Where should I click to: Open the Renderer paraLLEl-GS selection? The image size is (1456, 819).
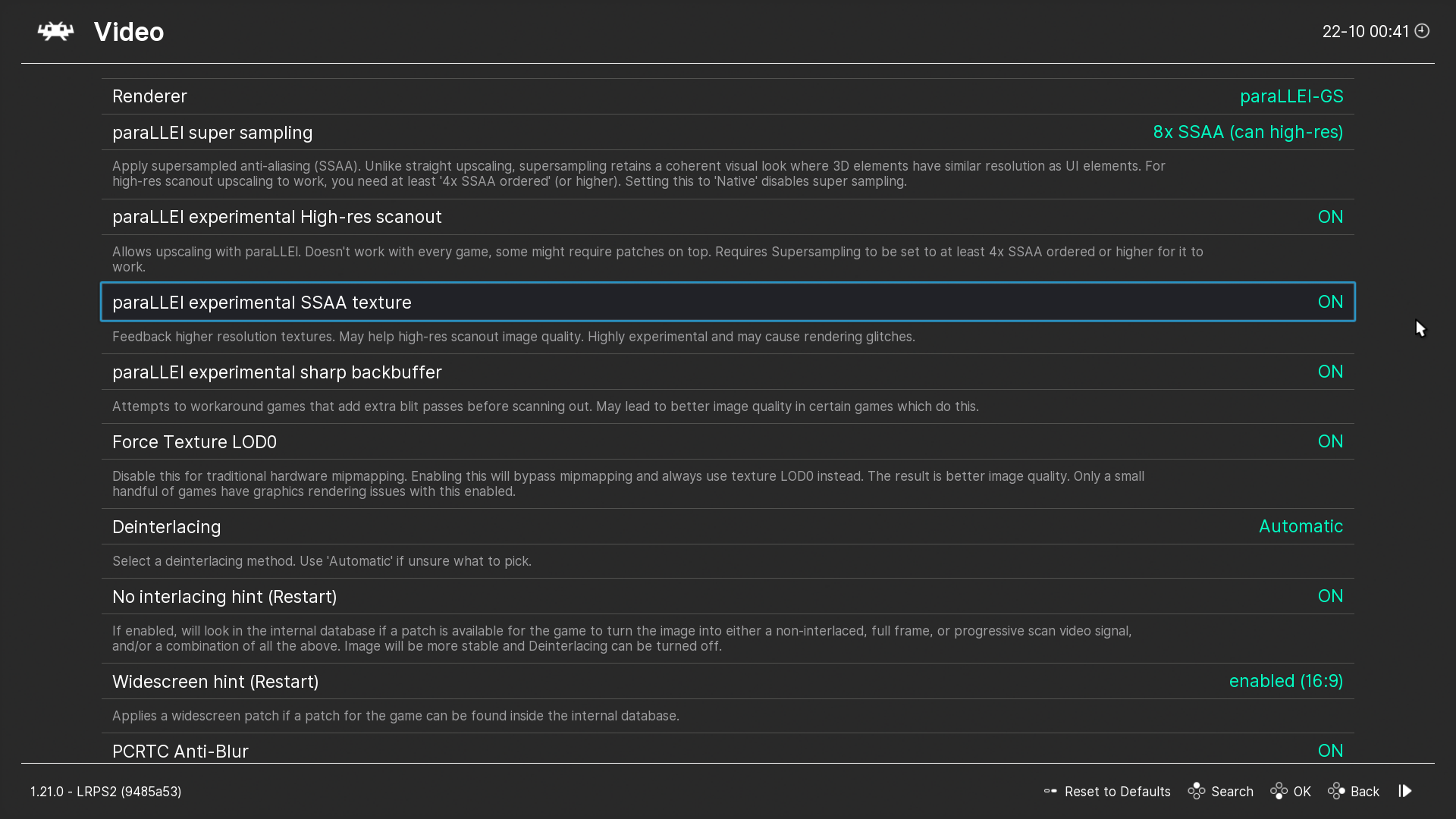point(1291,96)
